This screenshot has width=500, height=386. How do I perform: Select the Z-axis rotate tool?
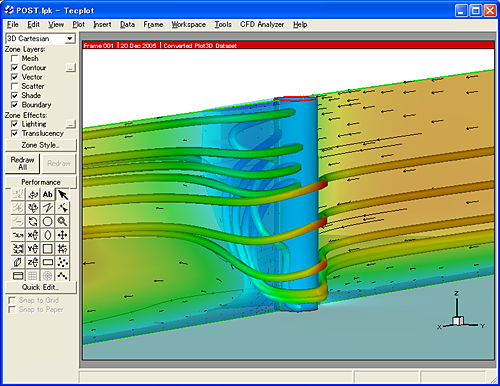pos(33,262)
